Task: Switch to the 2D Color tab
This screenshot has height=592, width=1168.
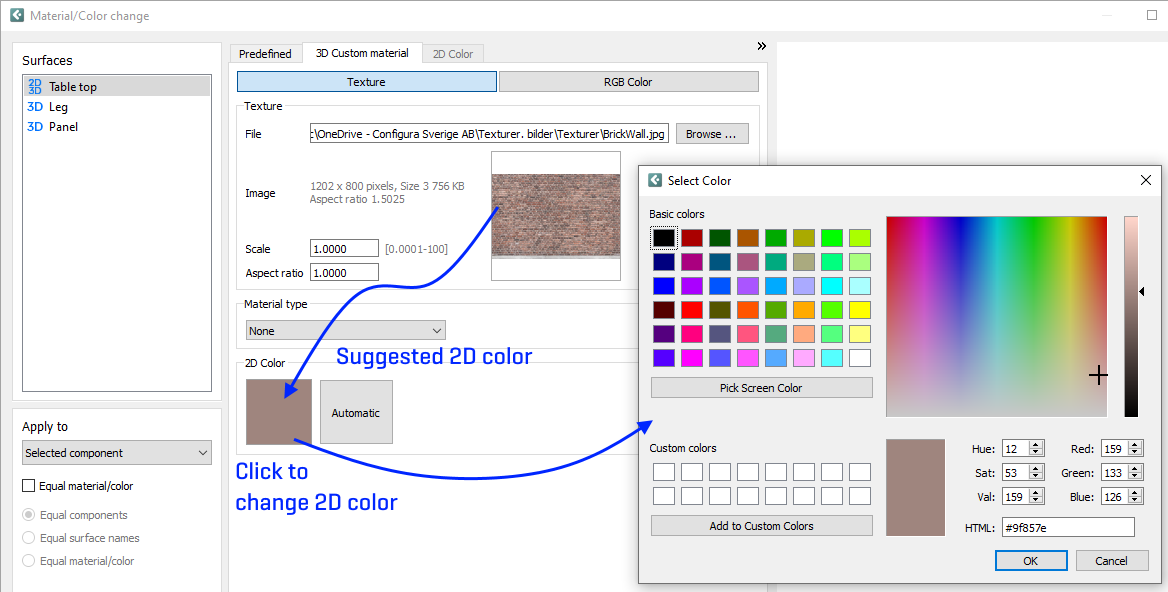Action: point(452,53)
